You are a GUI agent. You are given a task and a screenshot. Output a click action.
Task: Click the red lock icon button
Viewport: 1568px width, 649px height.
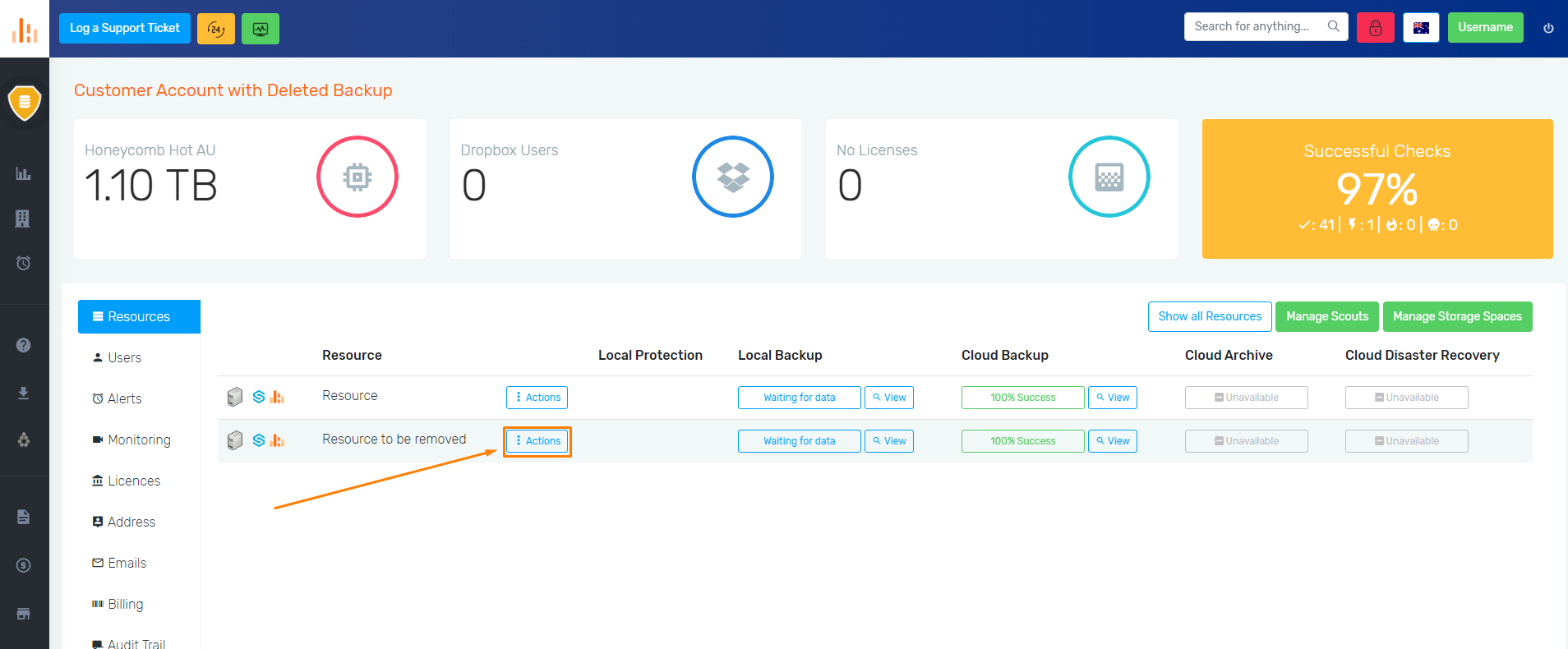tap(1375, 28)
